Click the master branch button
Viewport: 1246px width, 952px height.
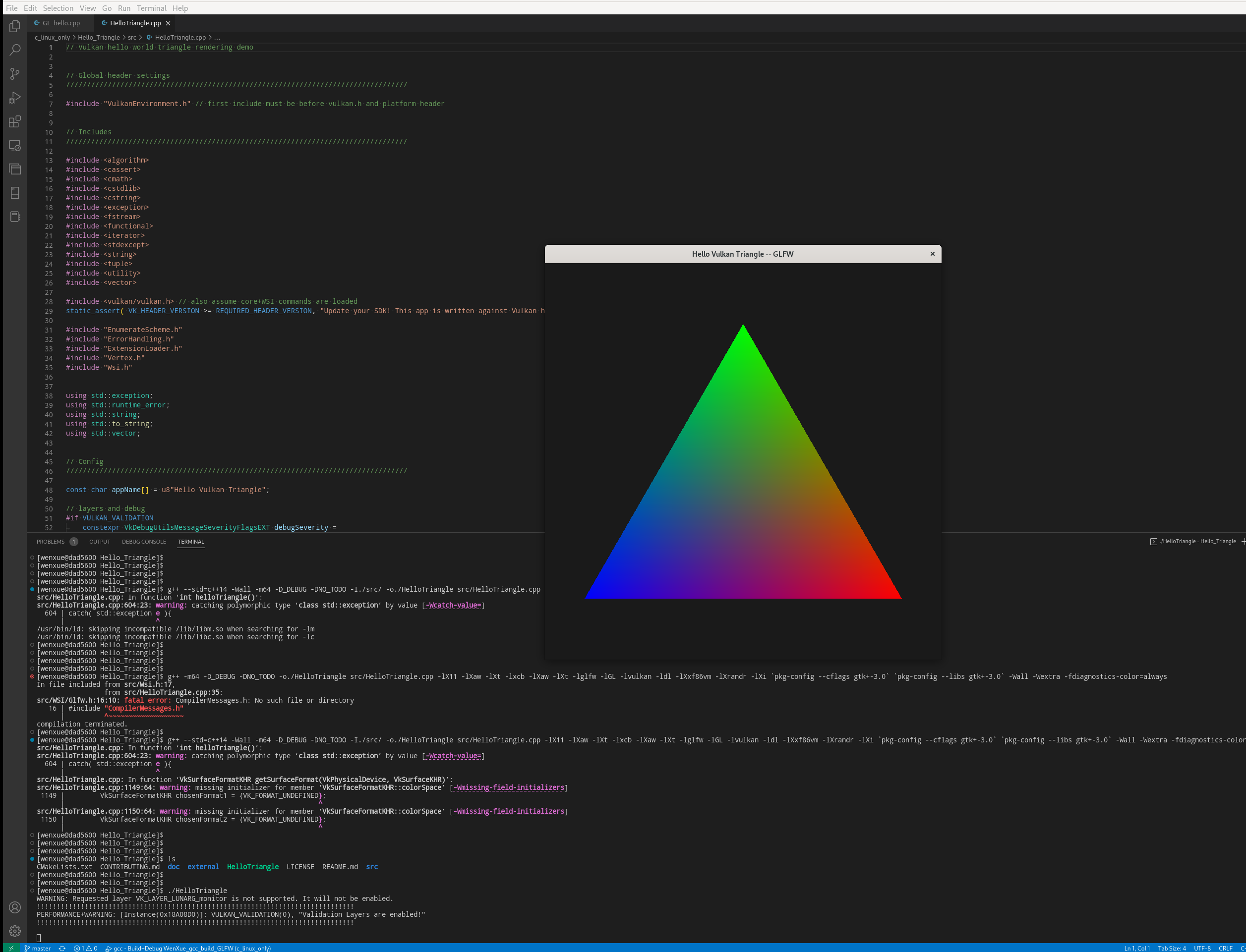pos(39,948)
